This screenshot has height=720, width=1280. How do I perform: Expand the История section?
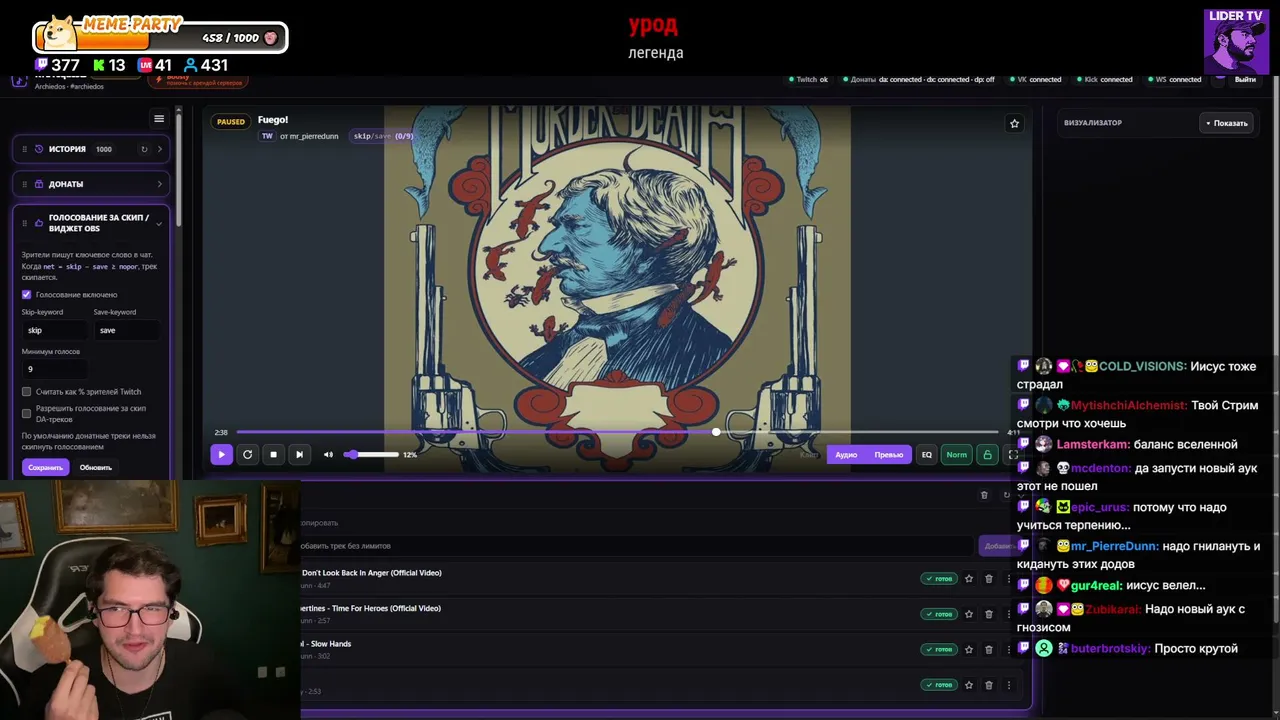coord(160,149)
